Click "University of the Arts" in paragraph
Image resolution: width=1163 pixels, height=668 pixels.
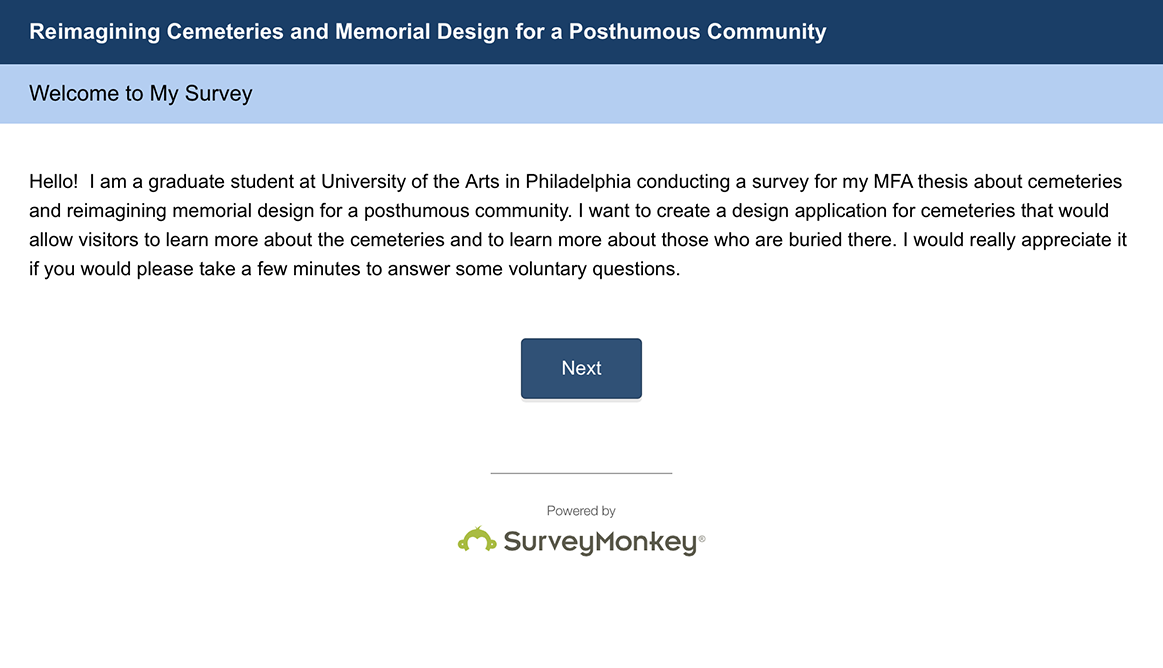(419, 182)
